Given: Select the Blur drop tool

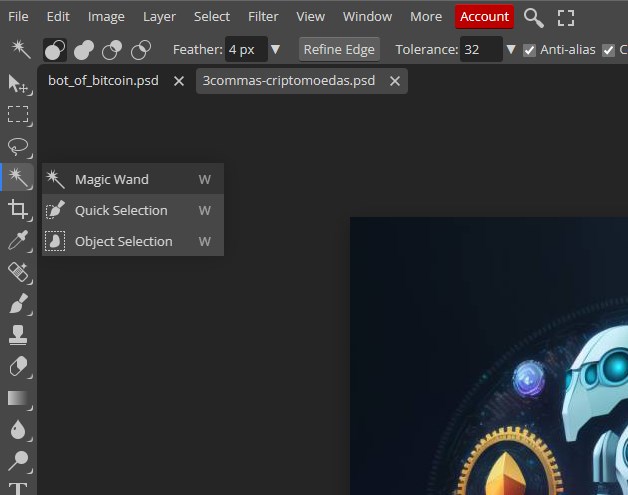Looking at the screenshot, I should click(x=18, y=429).
